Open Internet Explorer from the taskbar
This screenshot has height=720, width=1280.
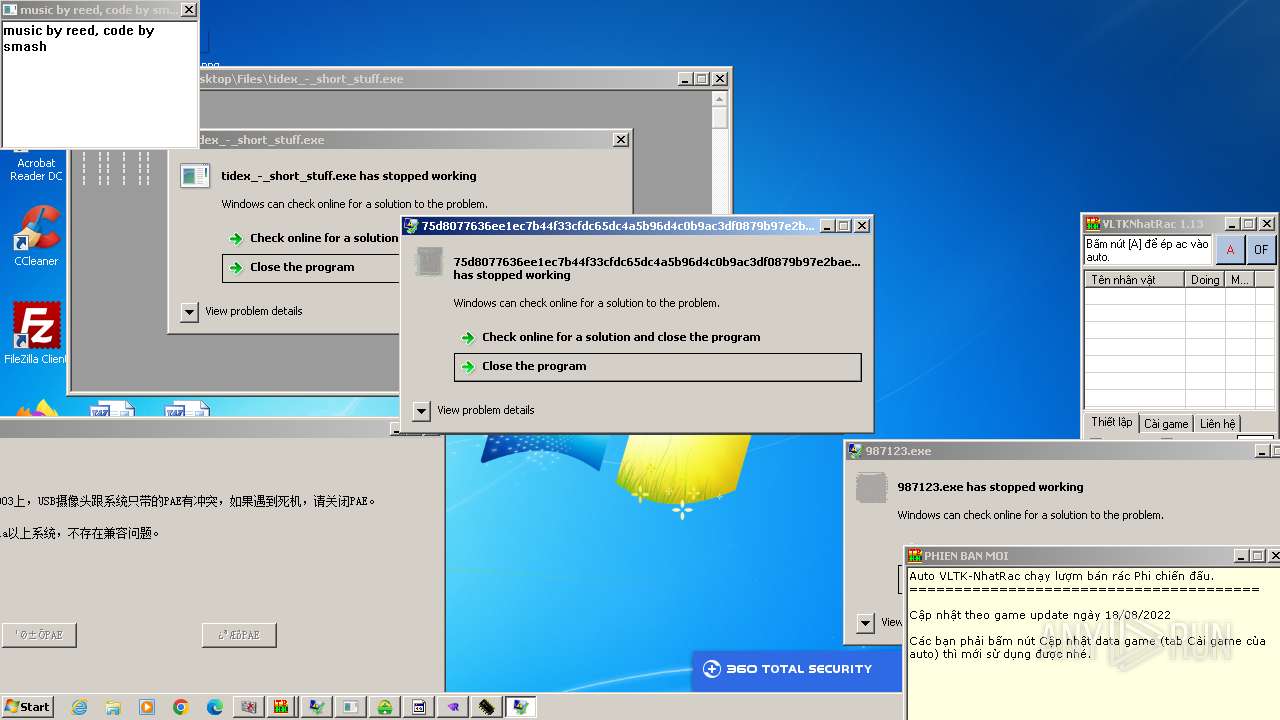(x=79, y=707)
